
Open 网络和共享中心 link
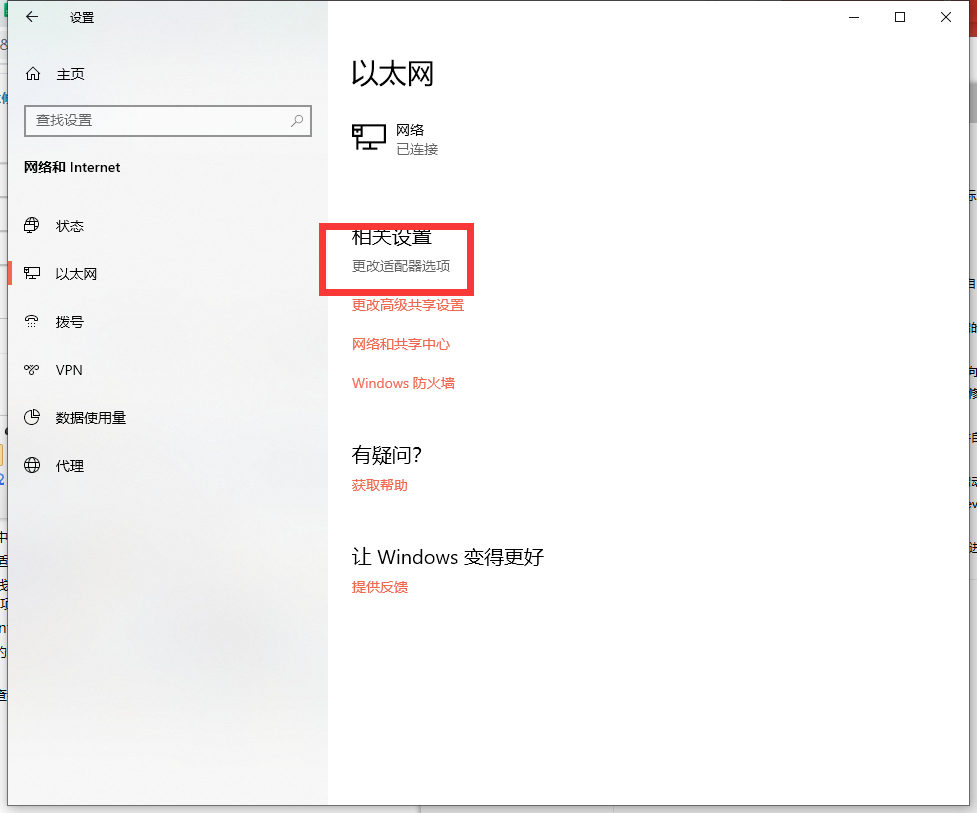coord(401,344)
